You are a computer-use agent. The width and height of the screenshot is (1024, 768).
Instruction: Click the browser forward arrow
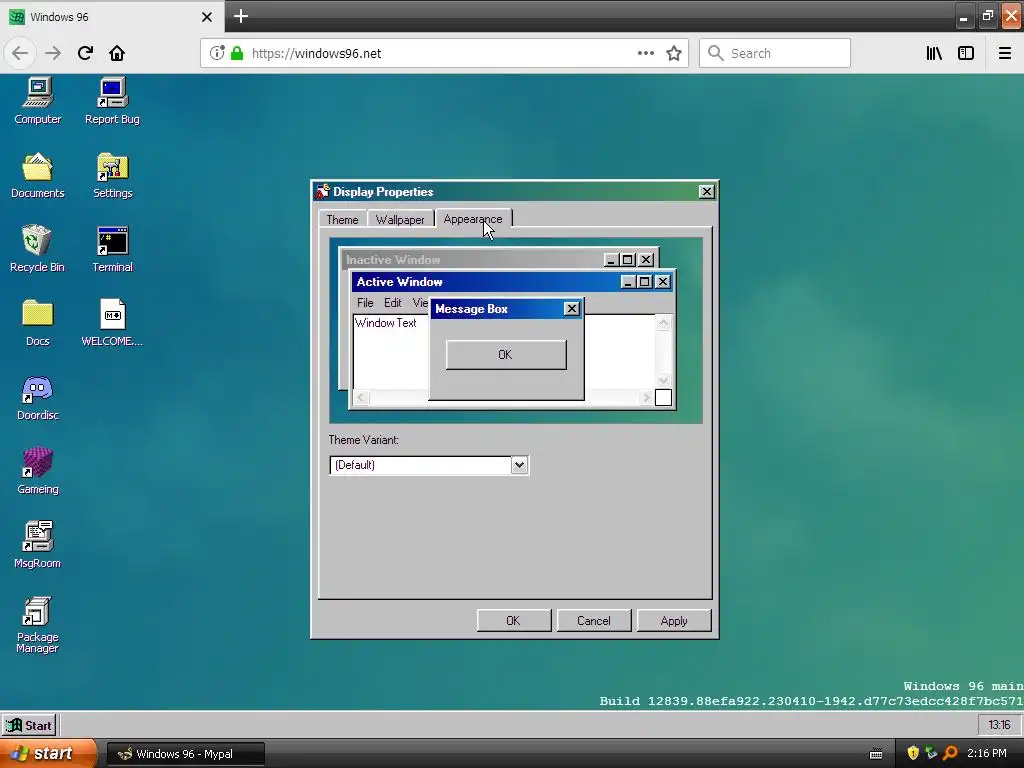(x=53, y=53)
